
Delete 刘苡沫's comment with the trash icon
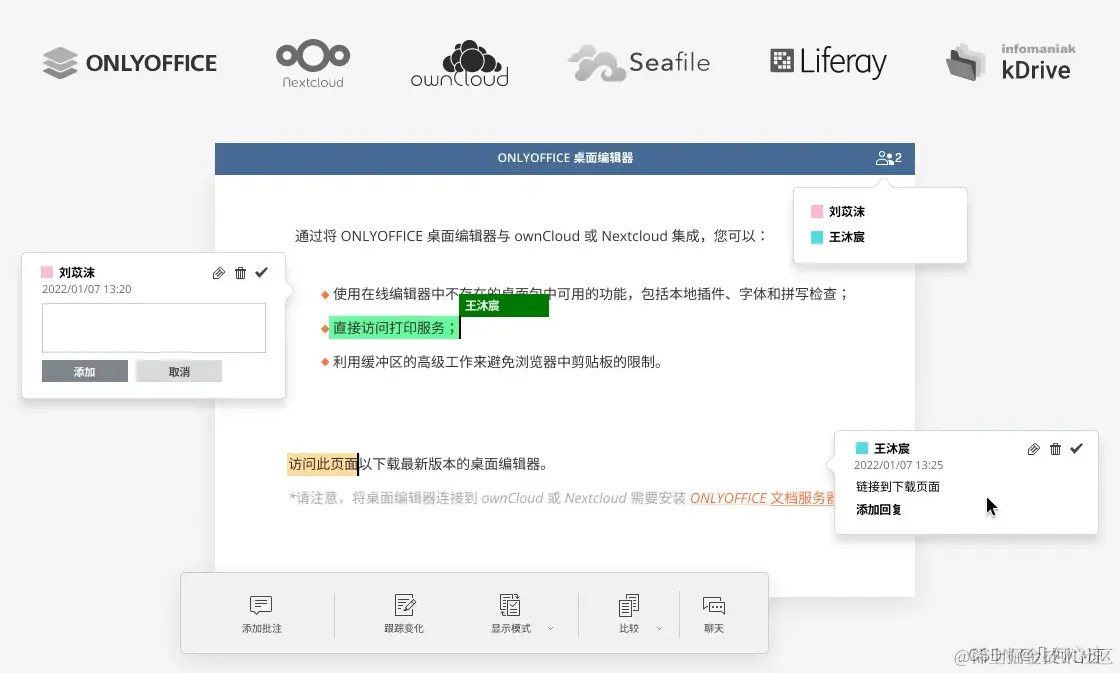click(241, 273)
